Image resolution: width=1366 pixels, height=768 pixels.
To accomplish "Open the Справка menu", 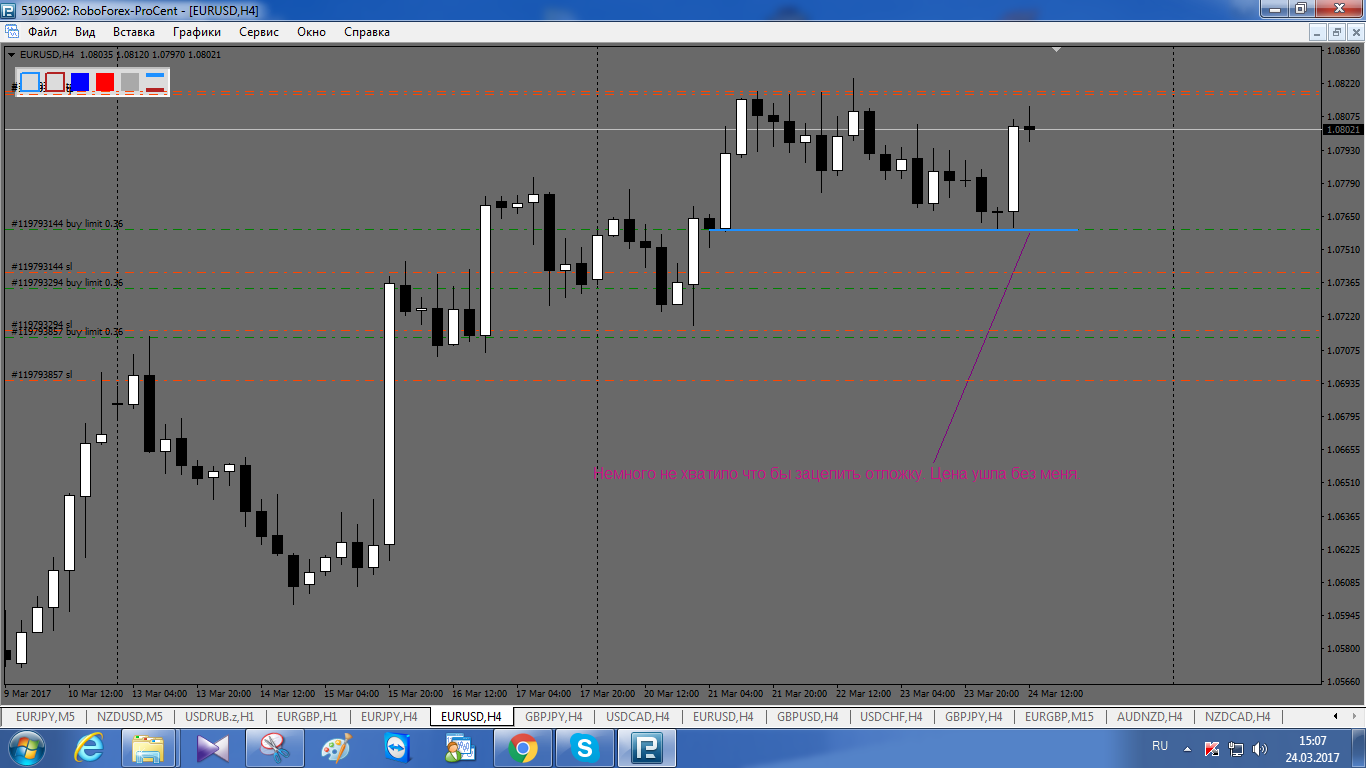I will [367, 32].
